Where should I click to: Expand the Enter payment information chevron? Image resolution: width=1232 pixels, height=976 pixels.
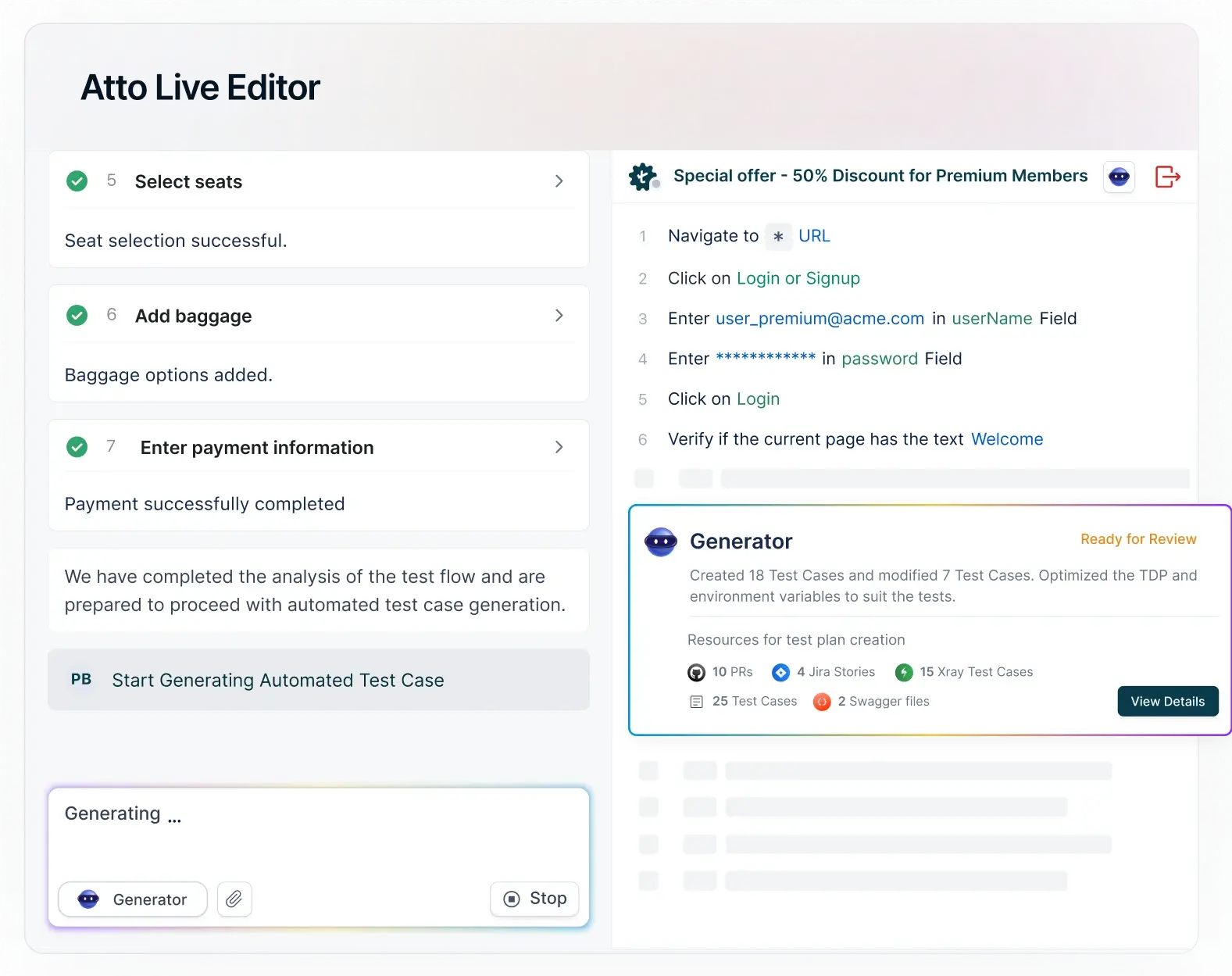pyautogui.click(x=559, y=447)
